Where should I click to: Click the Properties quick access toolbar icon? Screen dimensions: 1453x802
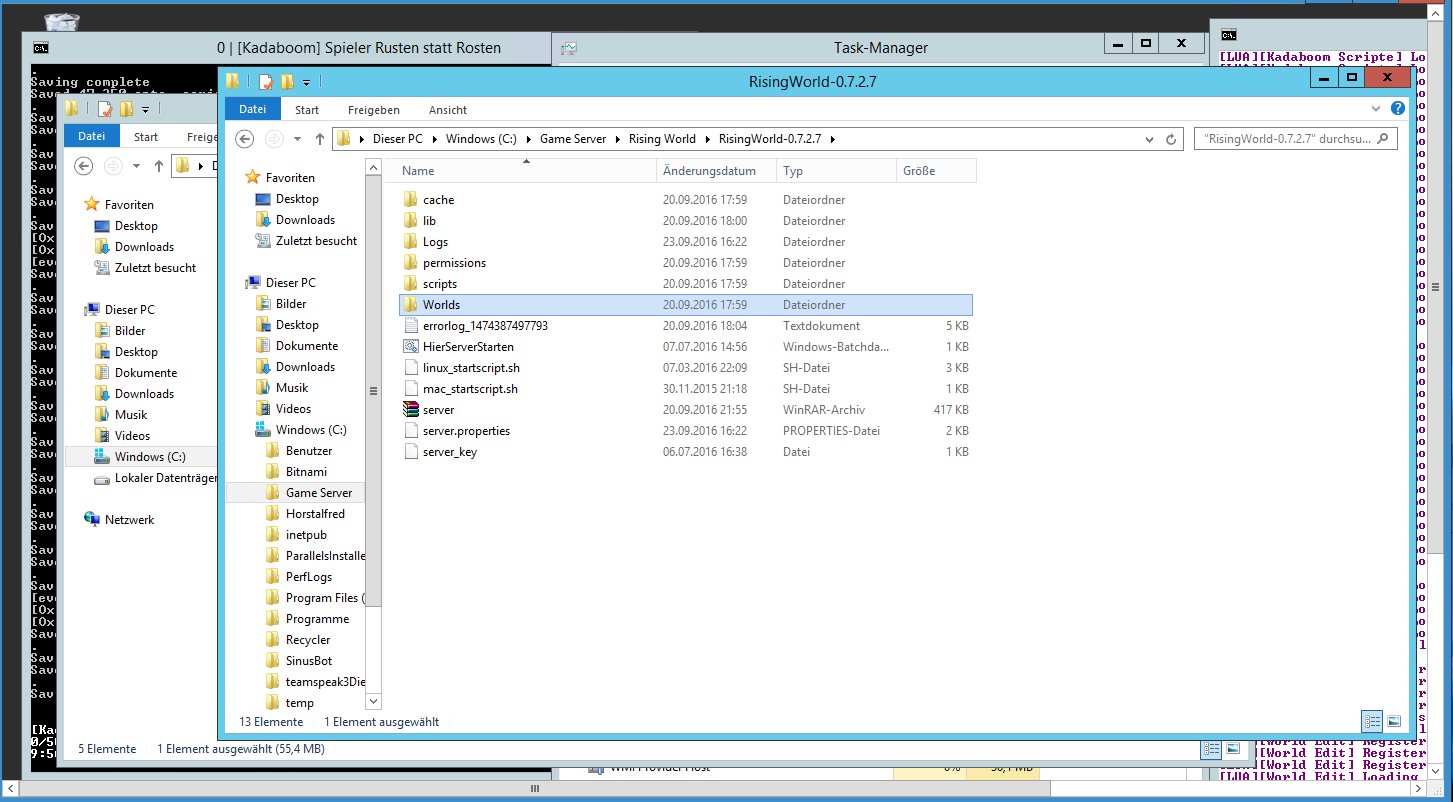[x=265, y=82]
